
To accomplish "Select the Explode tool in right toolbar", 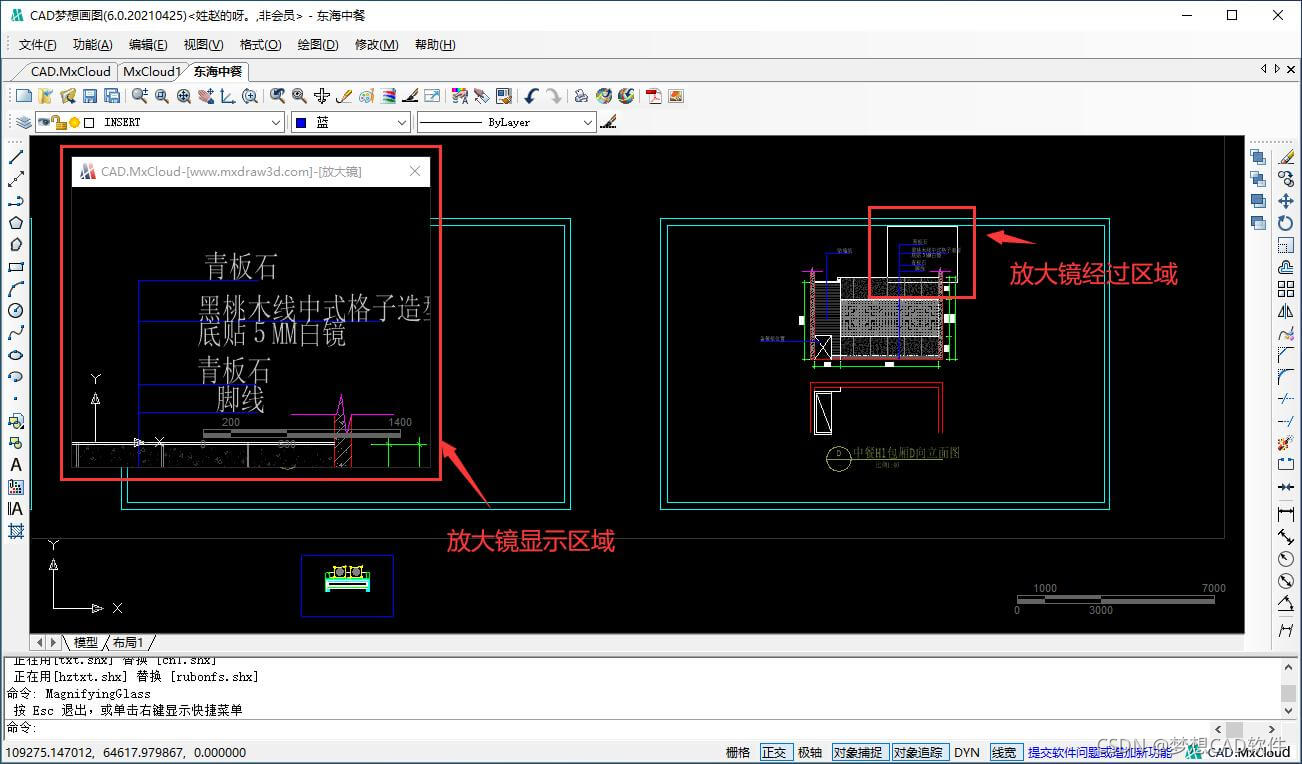I will 1286,443.
